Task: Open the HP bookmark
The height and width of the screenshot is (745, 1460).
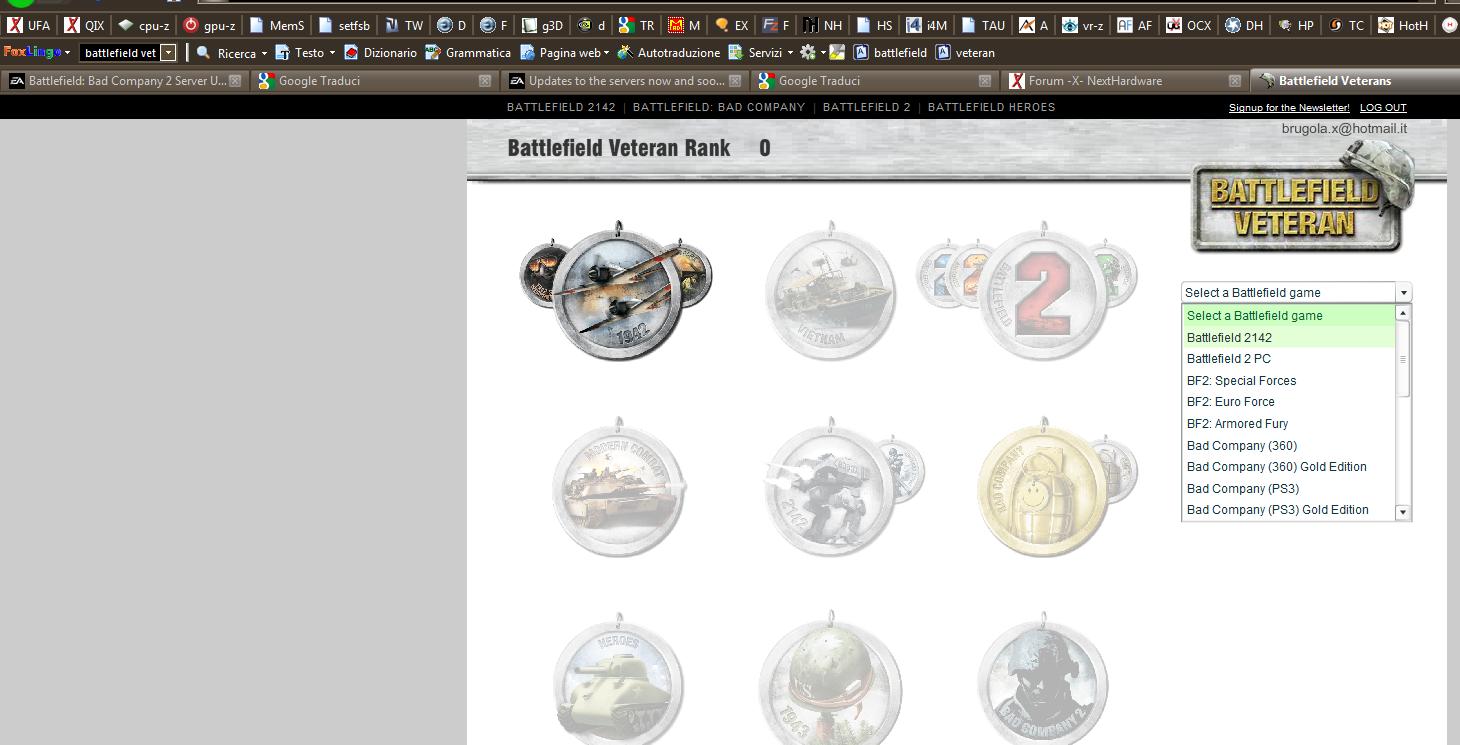Action: [1295, 25]
